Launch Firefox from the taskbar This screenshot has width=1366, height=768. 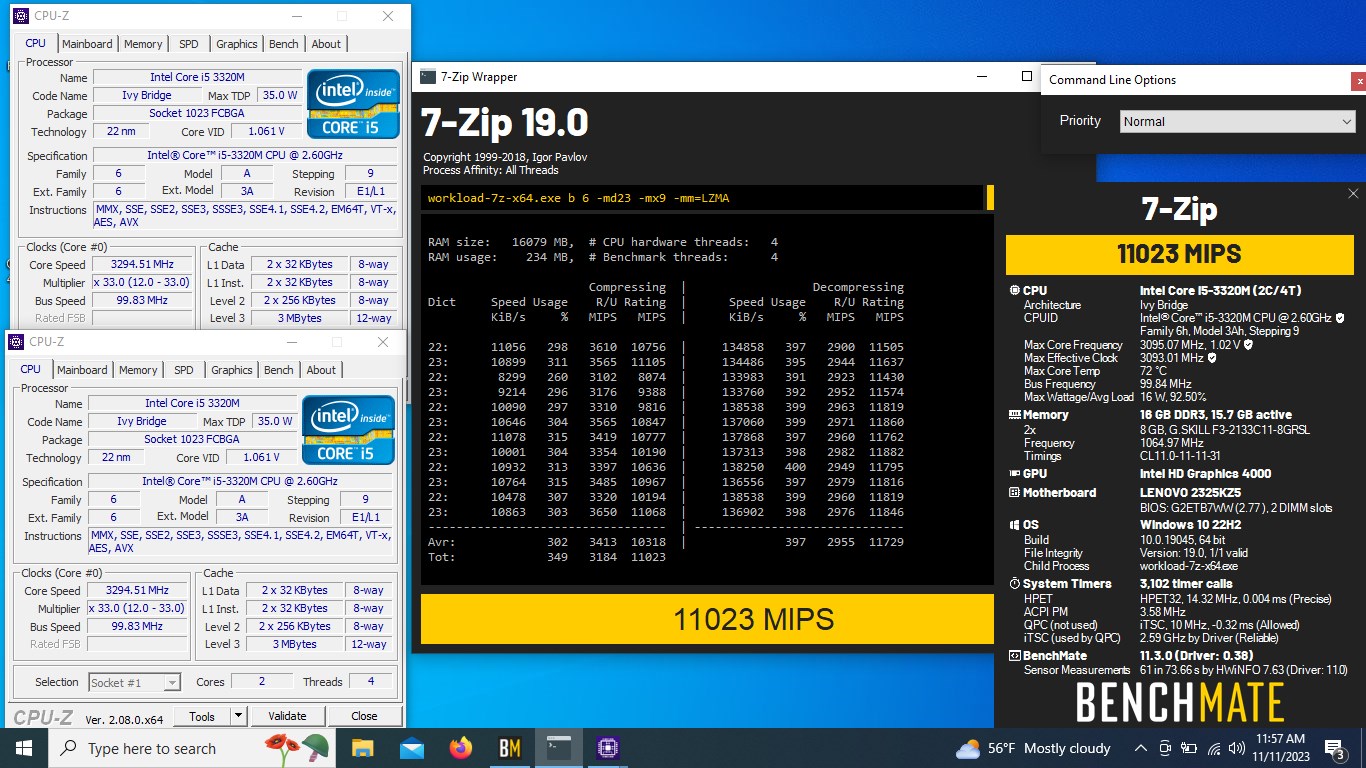tap(460, 748)
